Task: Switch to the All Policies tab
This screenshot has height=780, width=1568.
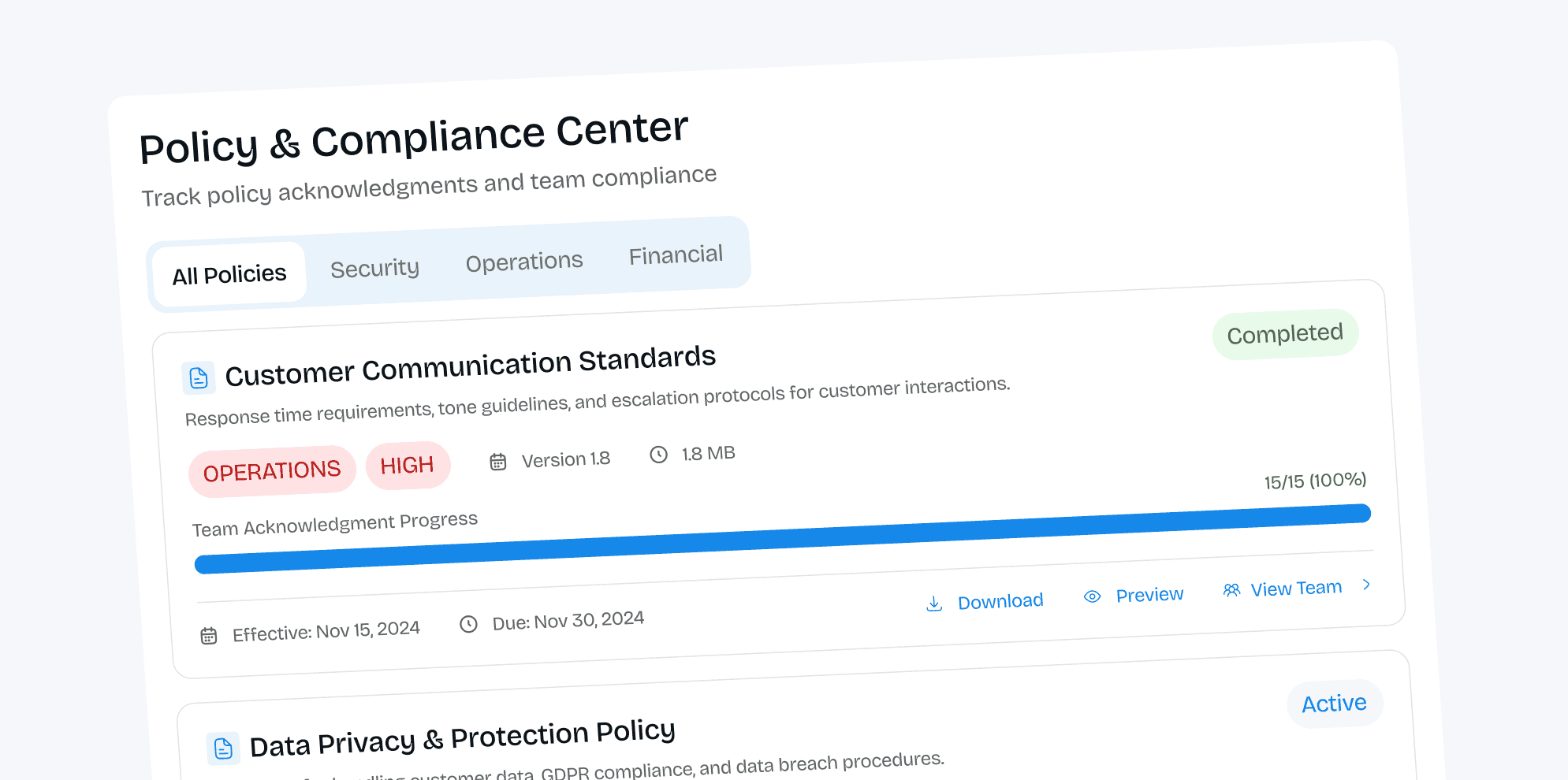Action: pos(229,274)
